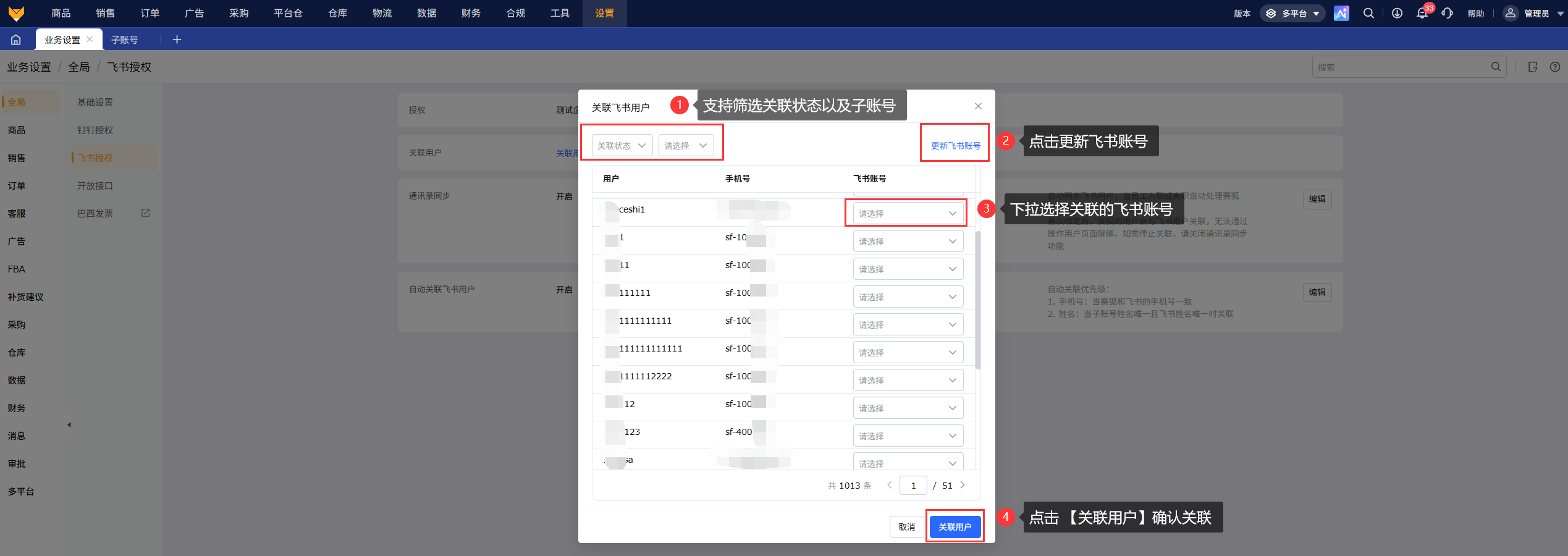
Task: Open the help question-mark icon
Action: click(1555, 67)
